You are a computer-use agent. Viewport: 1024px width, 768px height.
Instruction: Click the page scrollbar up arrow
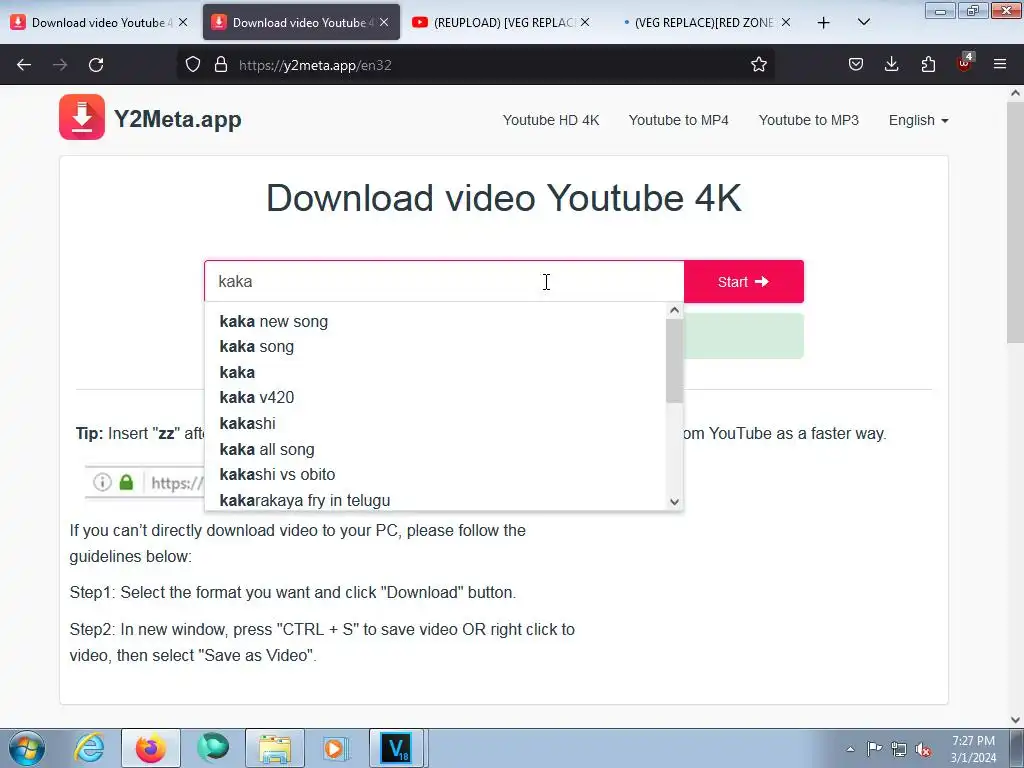click(x=1015, y=93)
